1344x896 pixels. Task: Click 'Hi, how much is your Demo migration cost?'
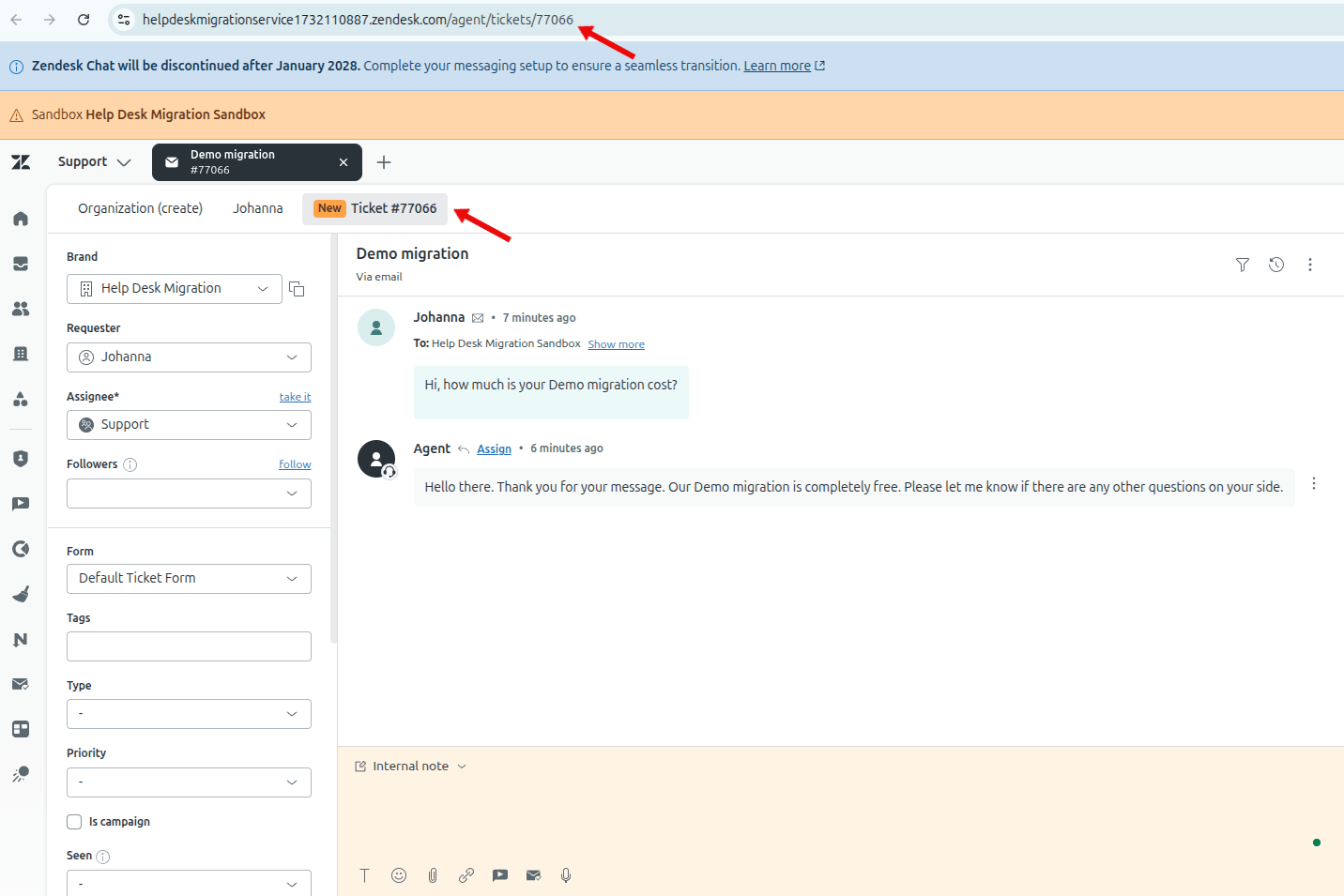coord(551,385)
